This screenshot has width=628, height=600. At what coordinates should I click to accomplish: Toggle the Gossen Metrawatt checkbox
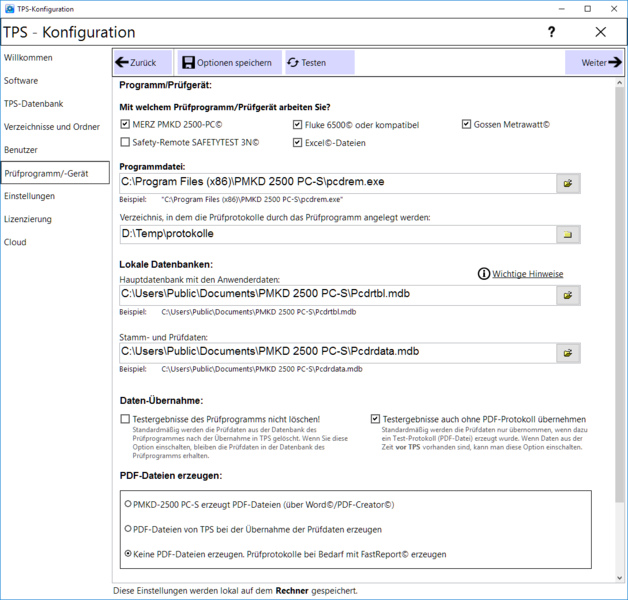(x=466, y=124)
